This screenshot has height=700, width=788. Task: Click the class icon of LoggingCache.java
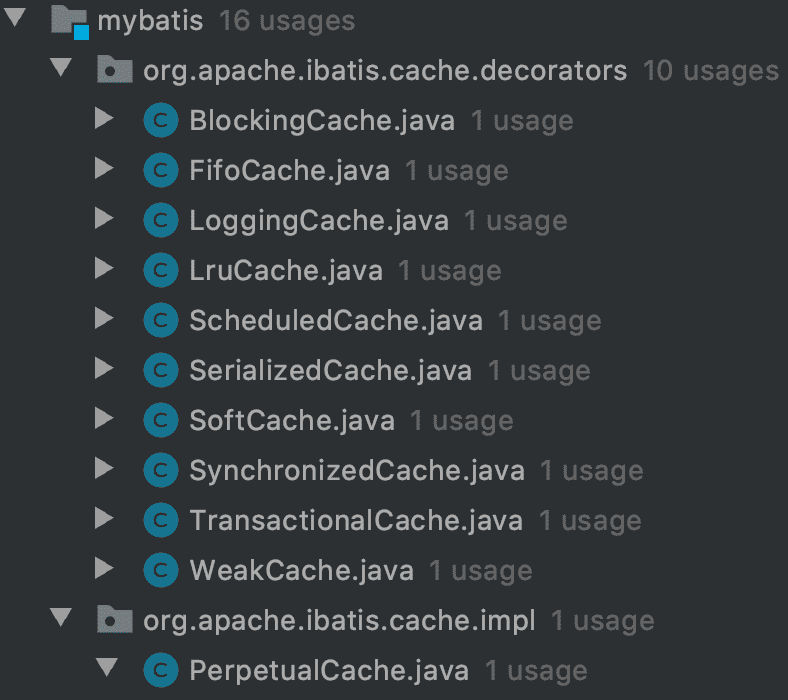(161, 220)
